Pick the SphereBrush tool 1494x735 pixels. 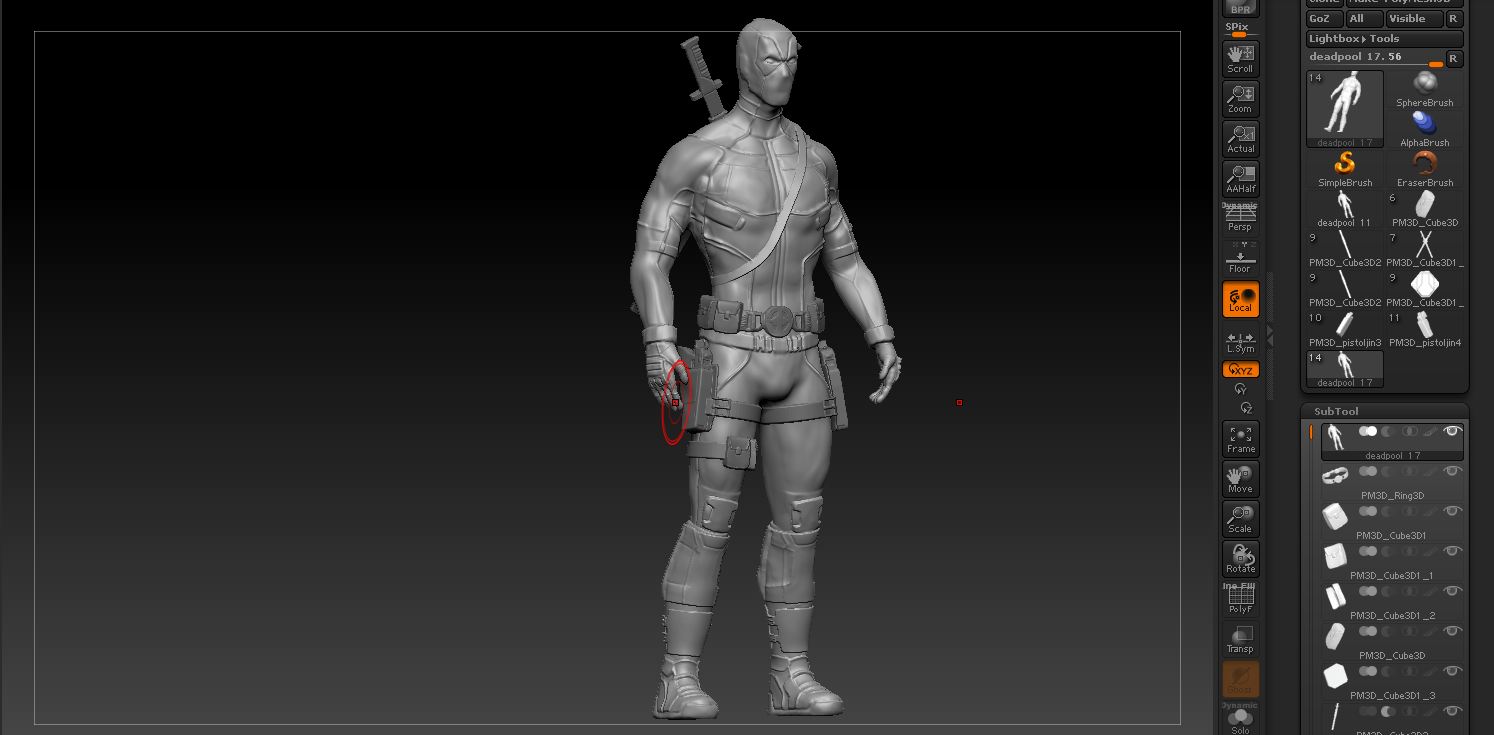click(x=1424, y=89)
